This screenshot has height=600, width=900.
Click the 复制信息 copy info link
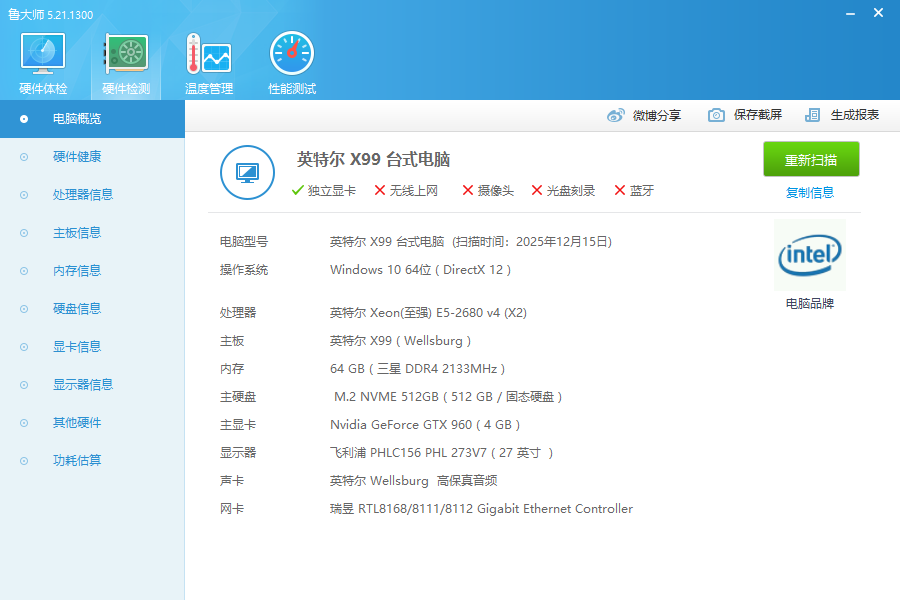coord(810,191)
